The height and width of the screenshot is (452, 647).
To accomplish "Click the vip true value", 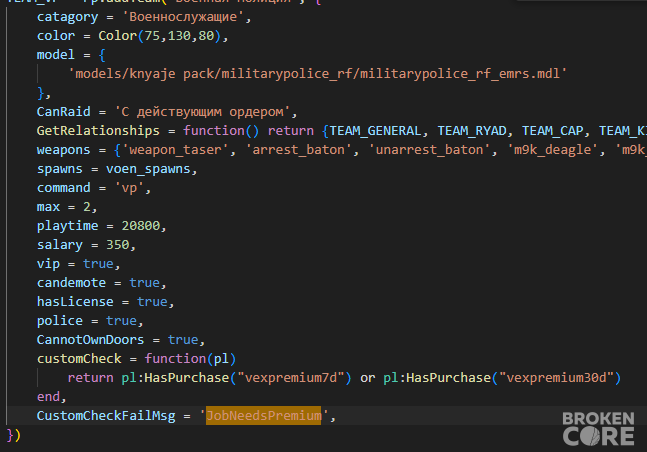I will pos(98,264).
